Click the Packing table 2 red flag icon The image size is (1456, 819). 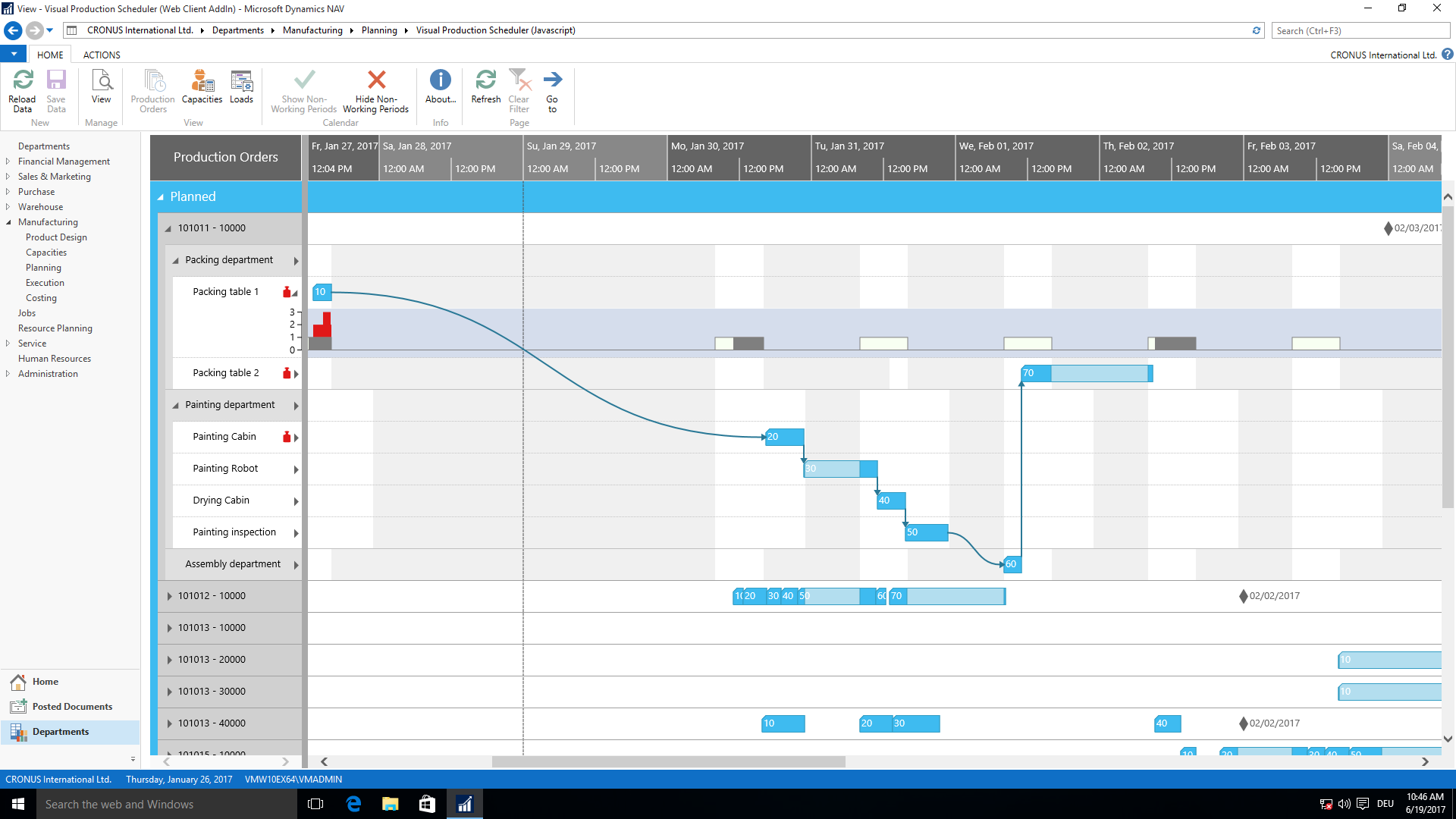click(x=285, y=373)
